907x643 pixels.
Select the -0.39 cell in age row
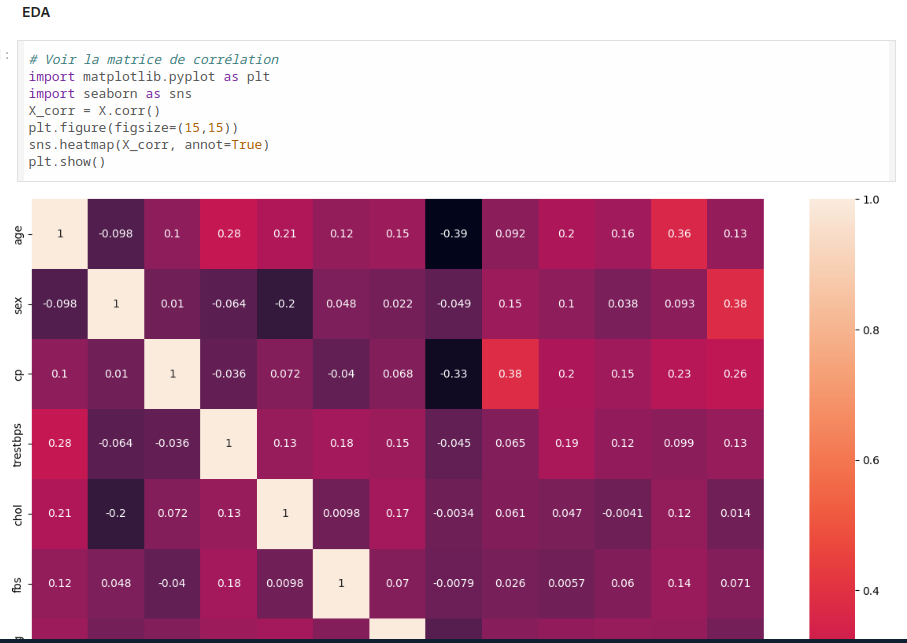453,234
